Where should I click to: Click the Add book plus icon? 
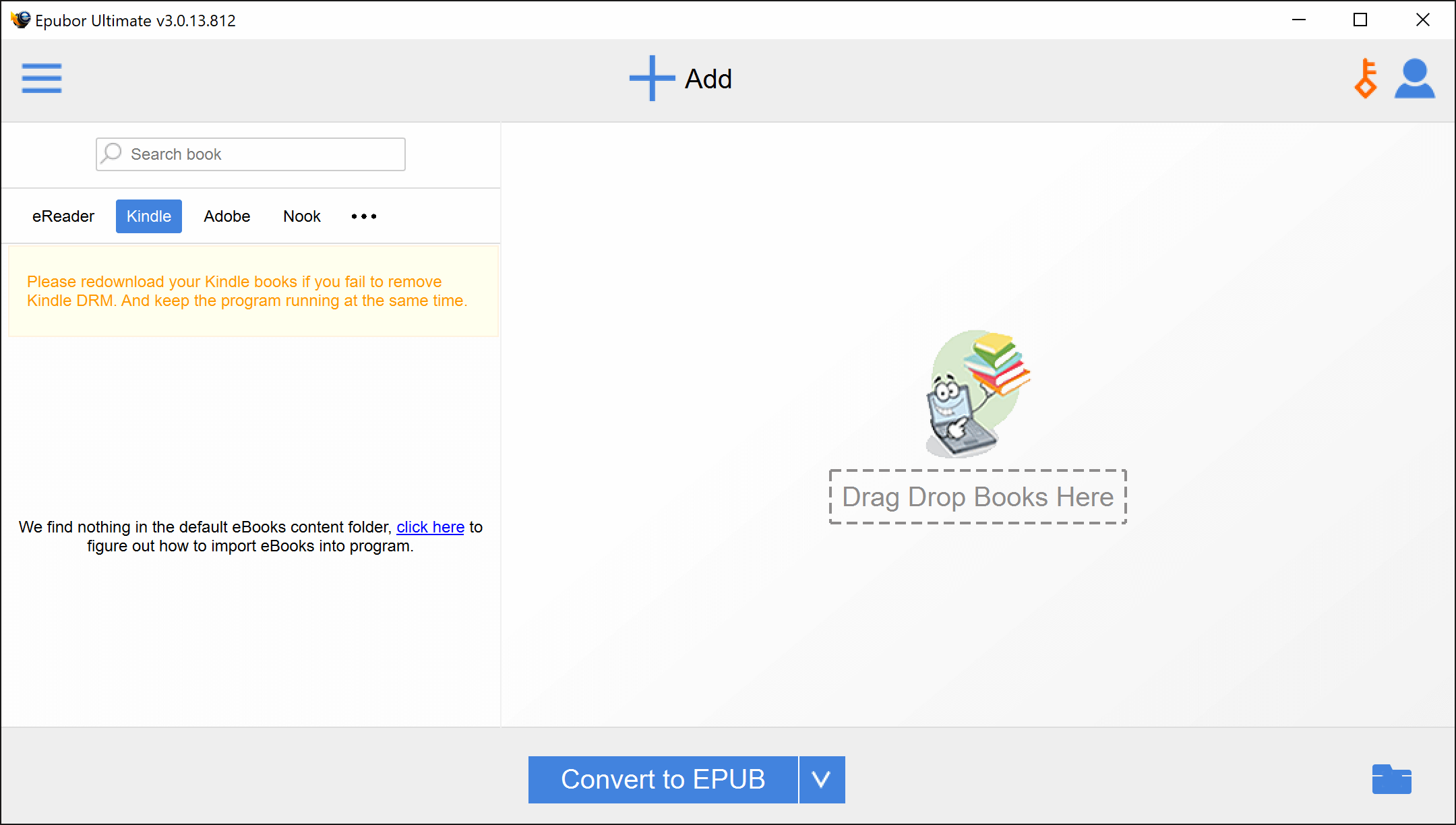click(650, 78)
